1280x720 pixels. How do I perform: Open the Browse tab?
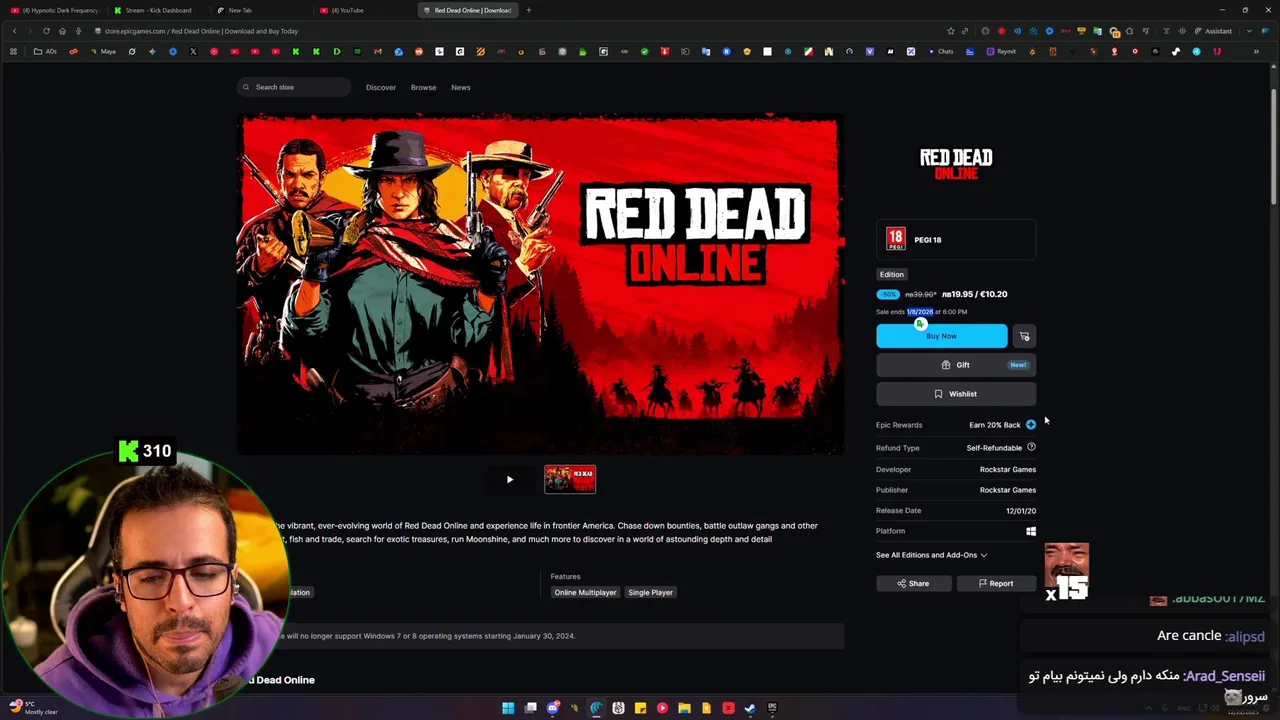point(423,87)
